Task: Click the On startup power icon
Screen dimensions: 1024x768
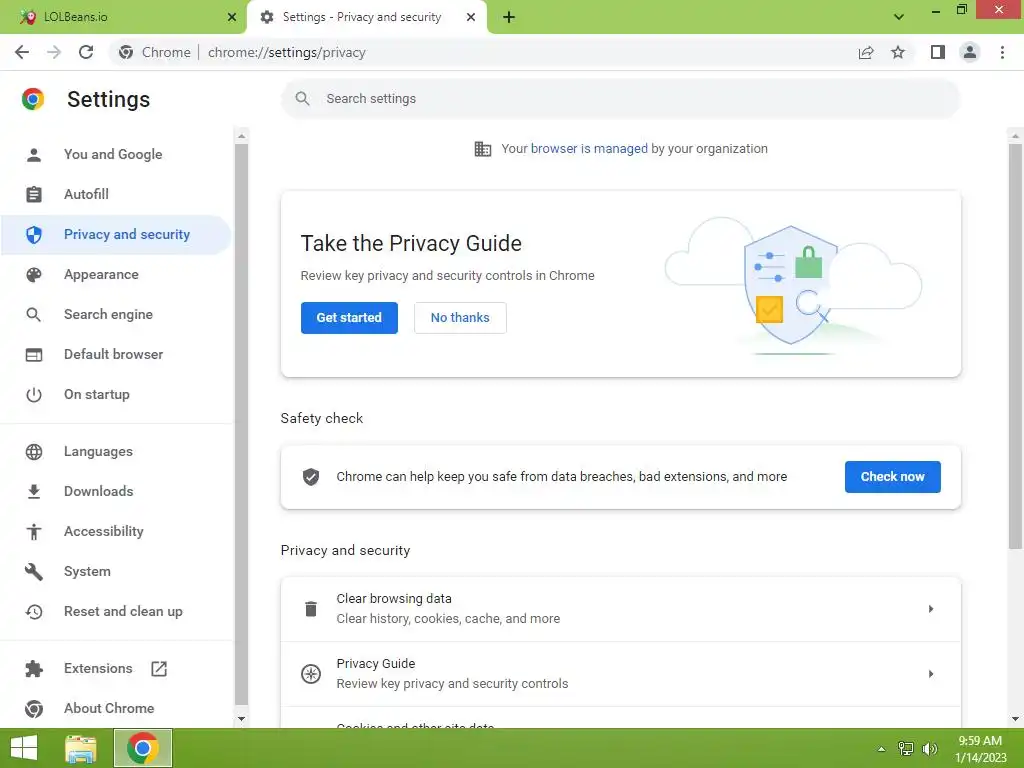Action: point(34,394)
